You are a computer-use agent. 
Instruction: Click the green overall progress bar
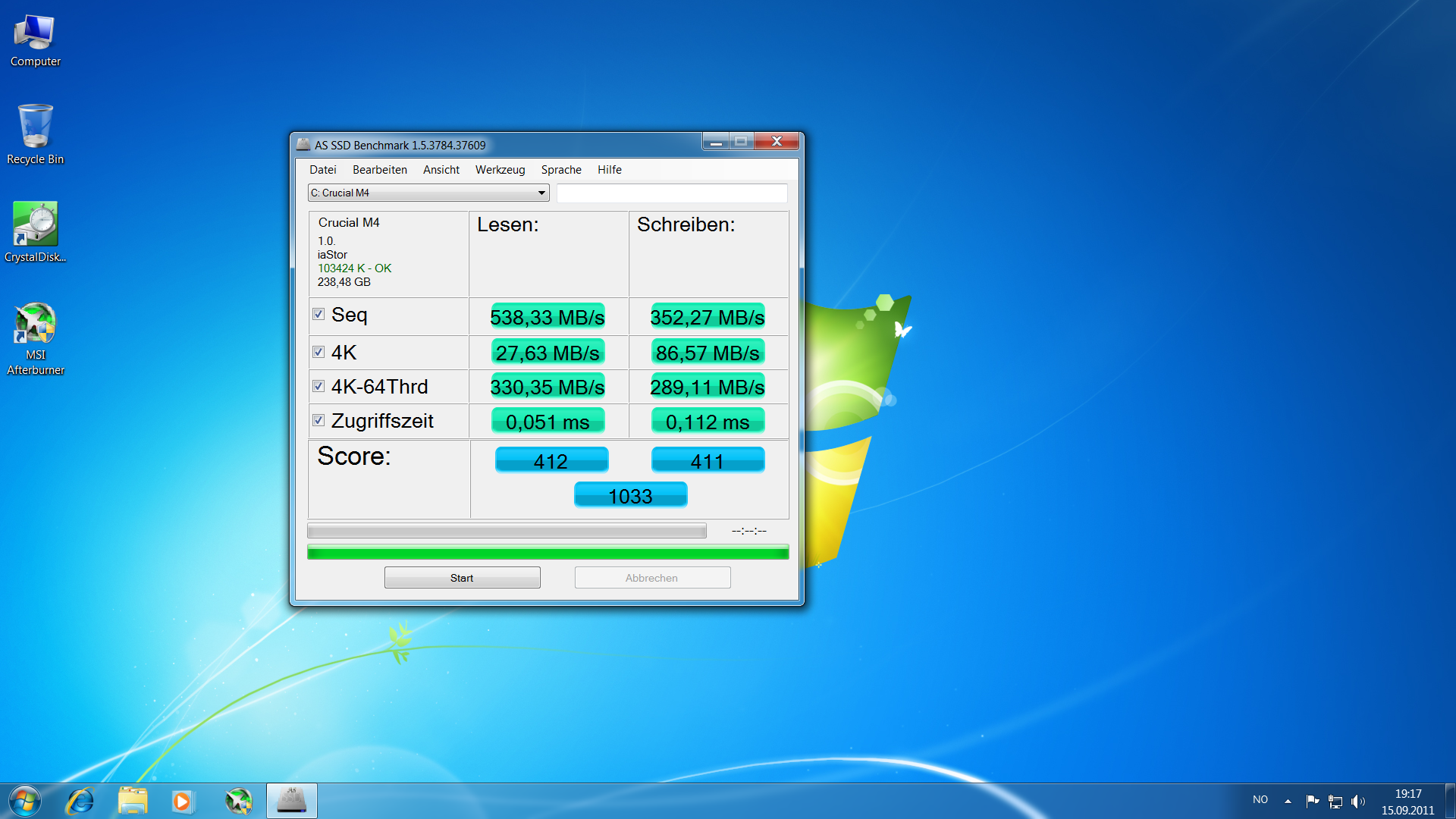pos(548,552)
